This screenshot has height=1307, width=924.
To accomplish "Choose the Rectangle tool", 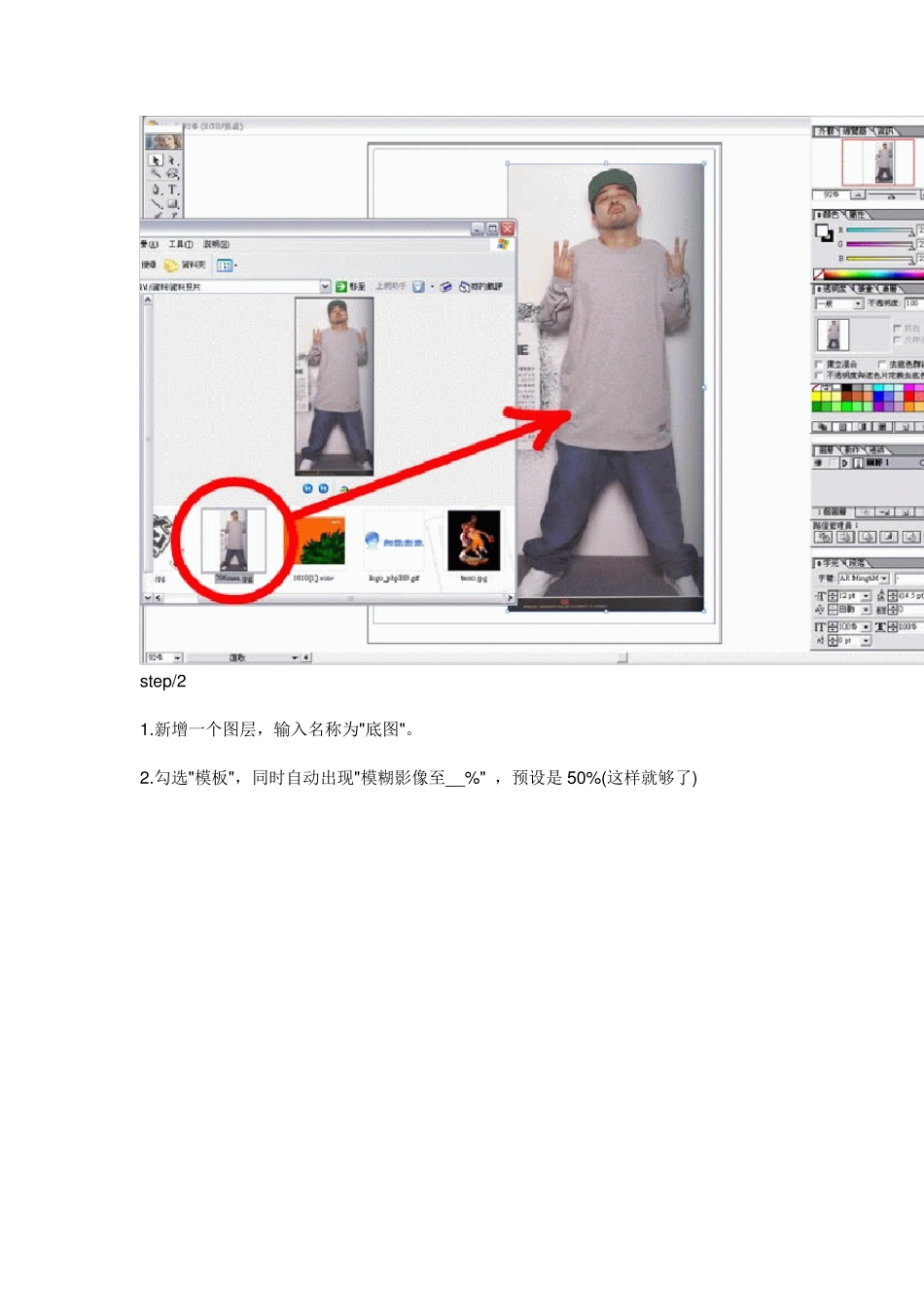I will (172, 204).
